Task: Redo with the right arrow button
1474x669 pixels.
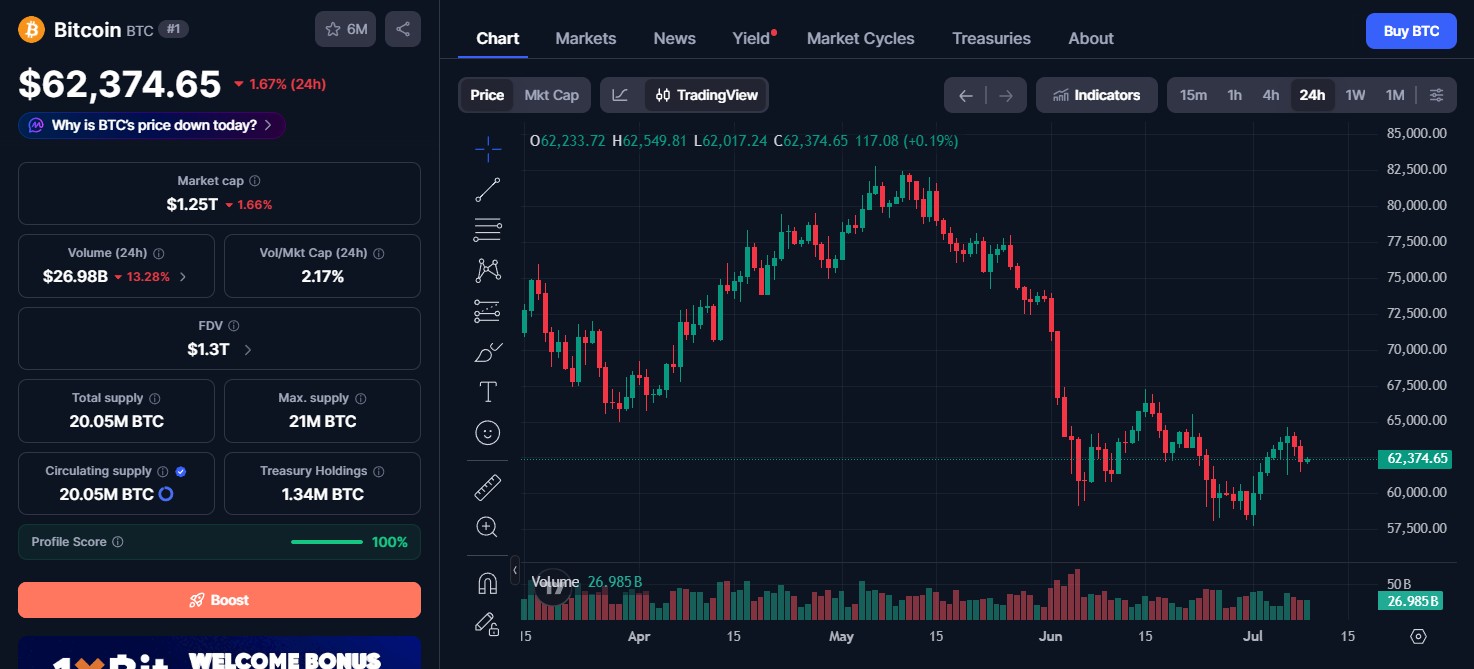Action: [x=1006, y=95]
